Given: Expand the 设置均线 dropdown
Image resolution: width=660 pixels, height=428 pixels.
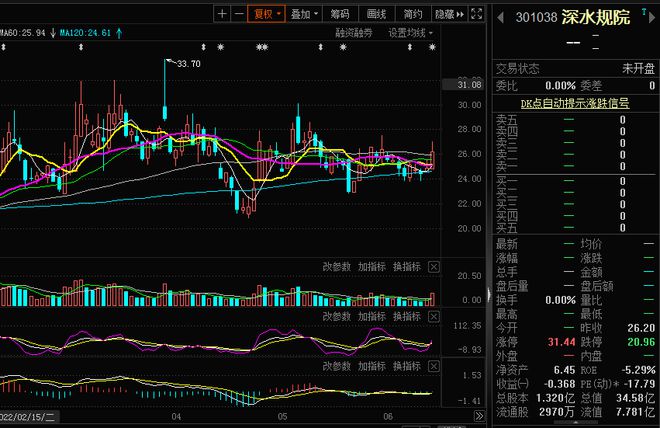Looking at the screenshot, I should [410, 33].
